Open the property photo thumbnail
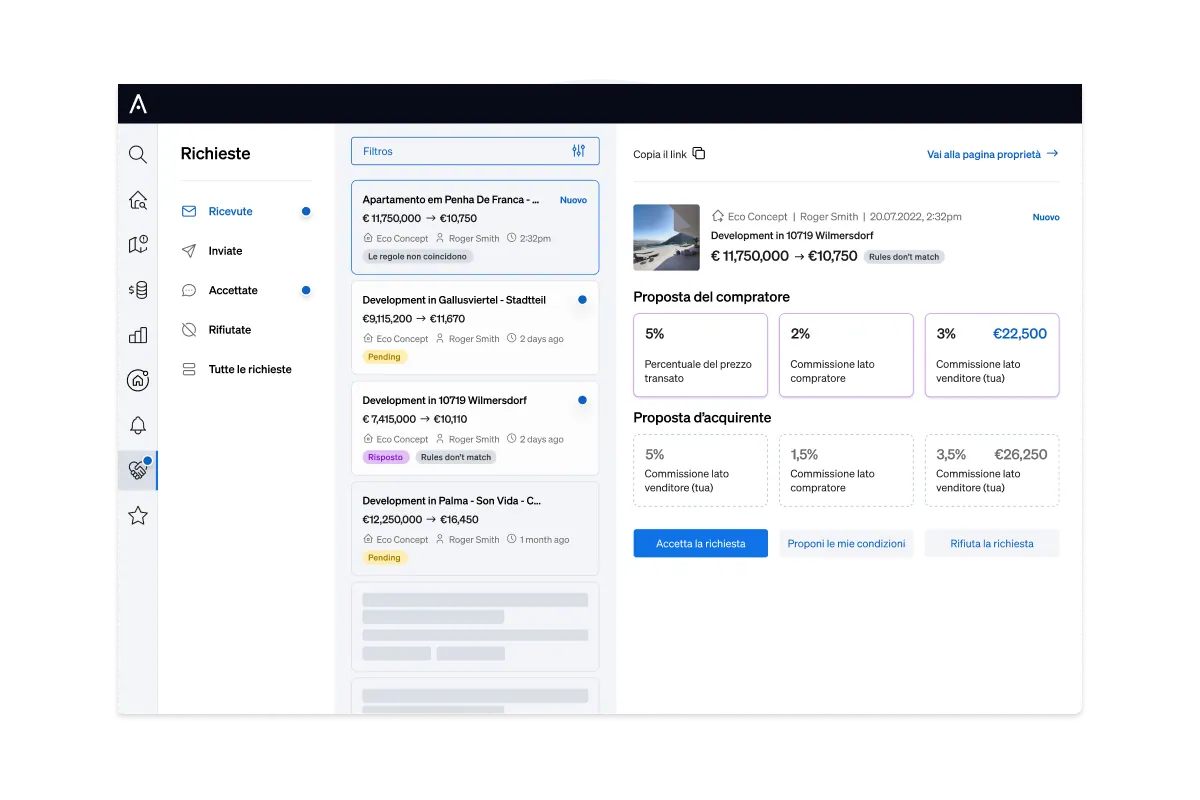 [x=667, y=237]
